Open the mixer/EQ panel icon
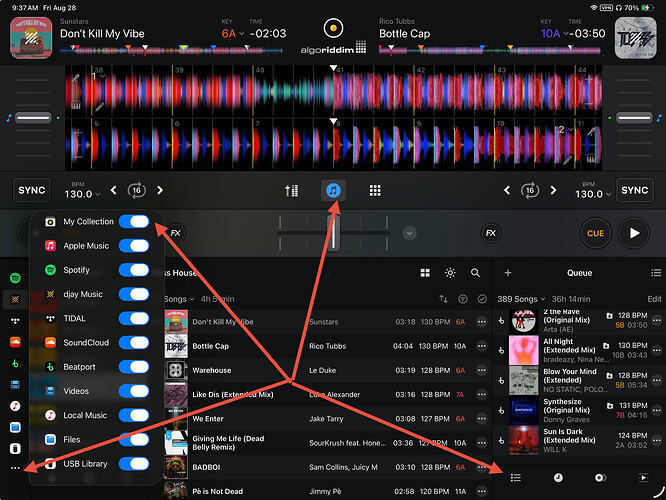The width and height of the screenshot is (666, 500). point(291,190)
